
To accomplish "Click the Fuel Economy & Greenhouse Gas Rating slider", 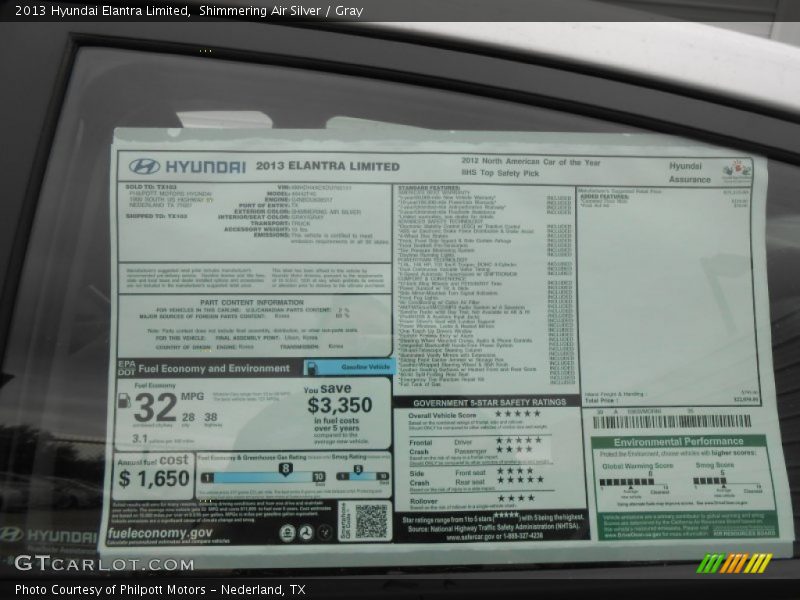I will (262, 478).
